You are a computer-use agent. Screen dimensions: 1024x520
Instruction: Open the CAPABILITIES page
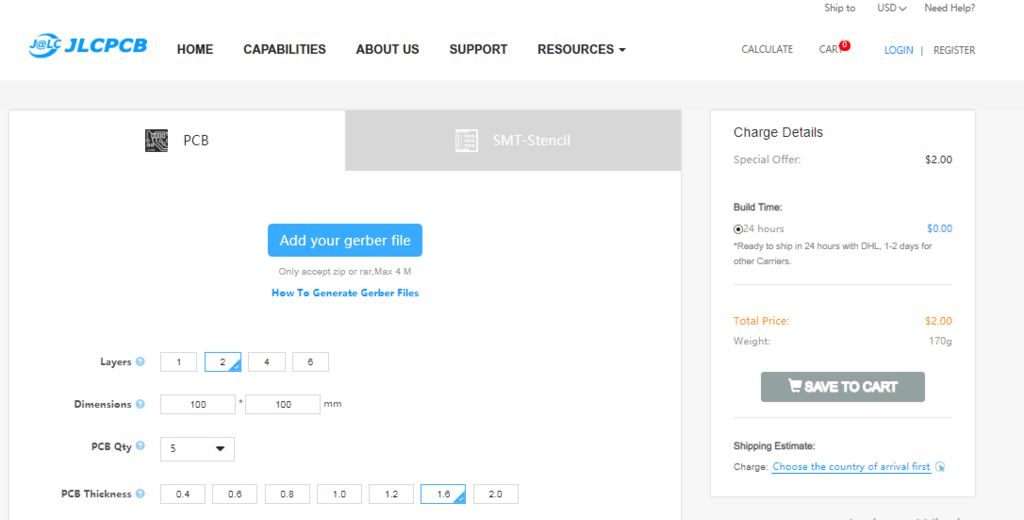click(x=285, y=50)
